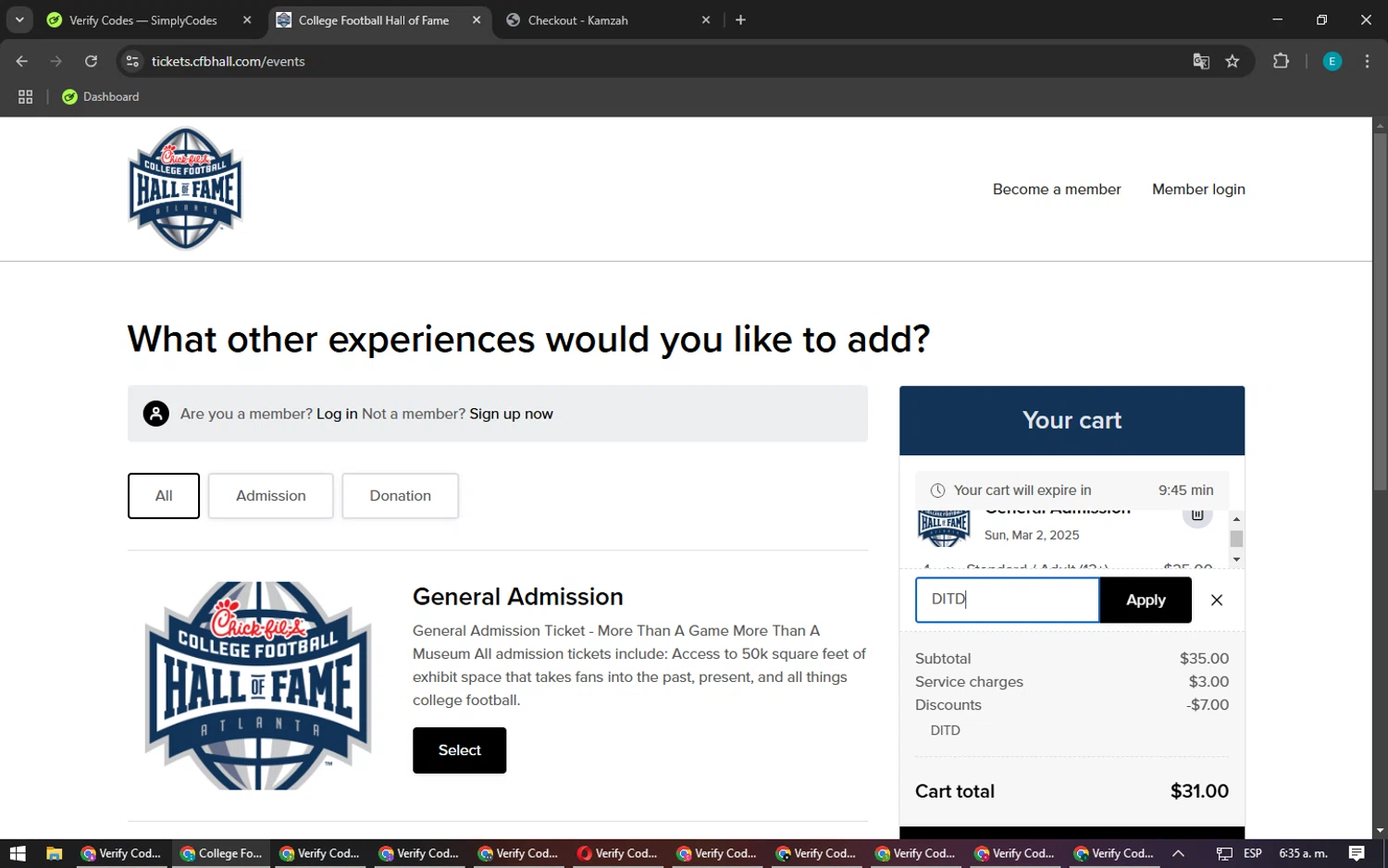Click cart list scroll down arrow
Image resolution: width=1388 pixels, height=868 pixels.
pos(1236,560)
